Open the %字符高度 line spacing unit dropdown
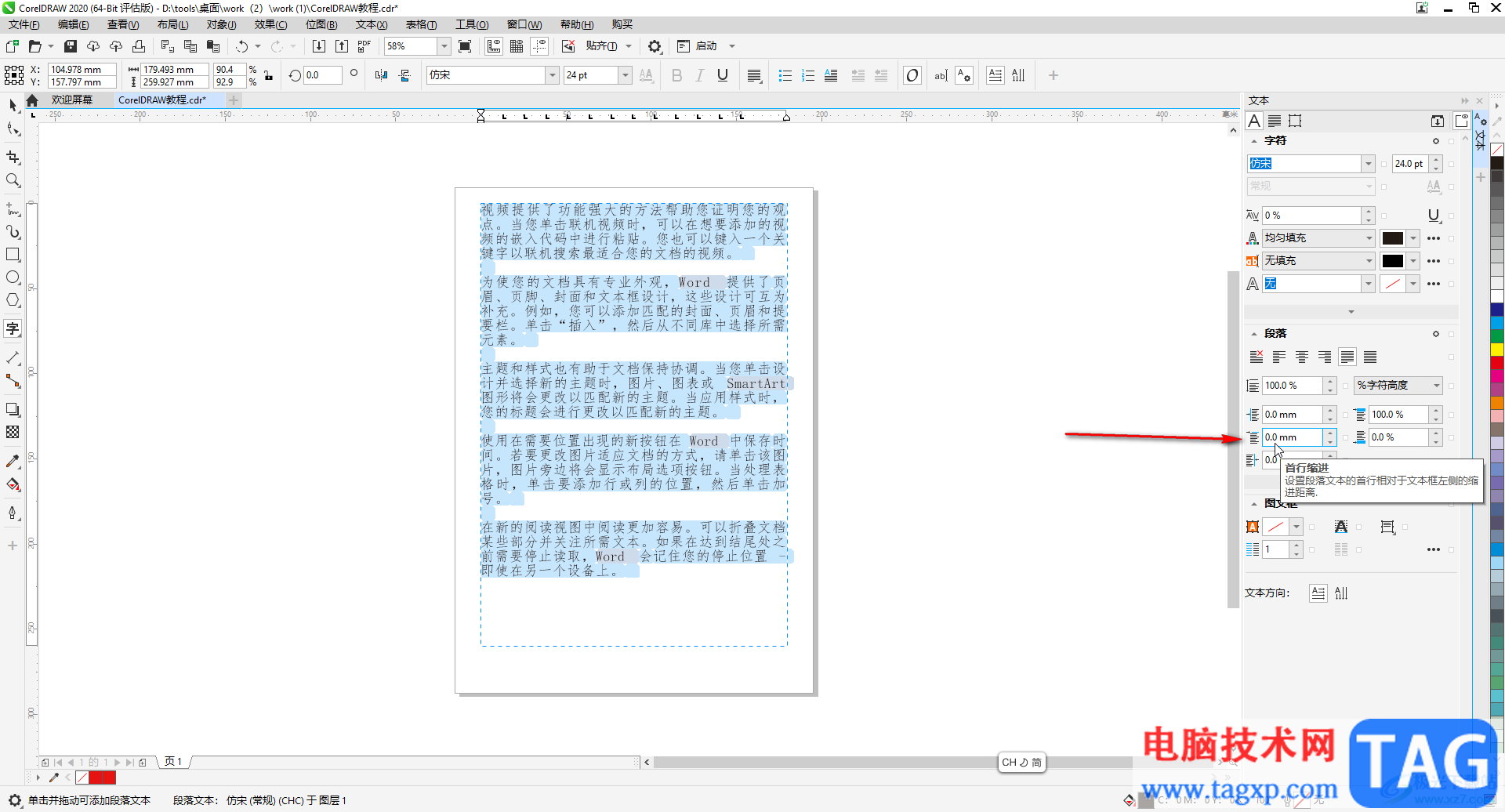Image resolution: width=1505 pixels, height=812 pixels. [1399, 386]
